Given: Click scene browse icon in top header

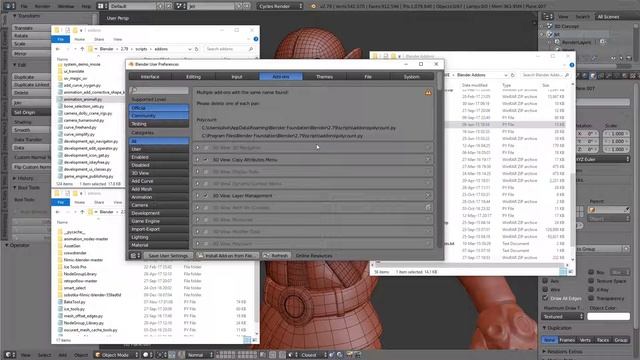Looking at the screenshot, I should coord(180,6).
